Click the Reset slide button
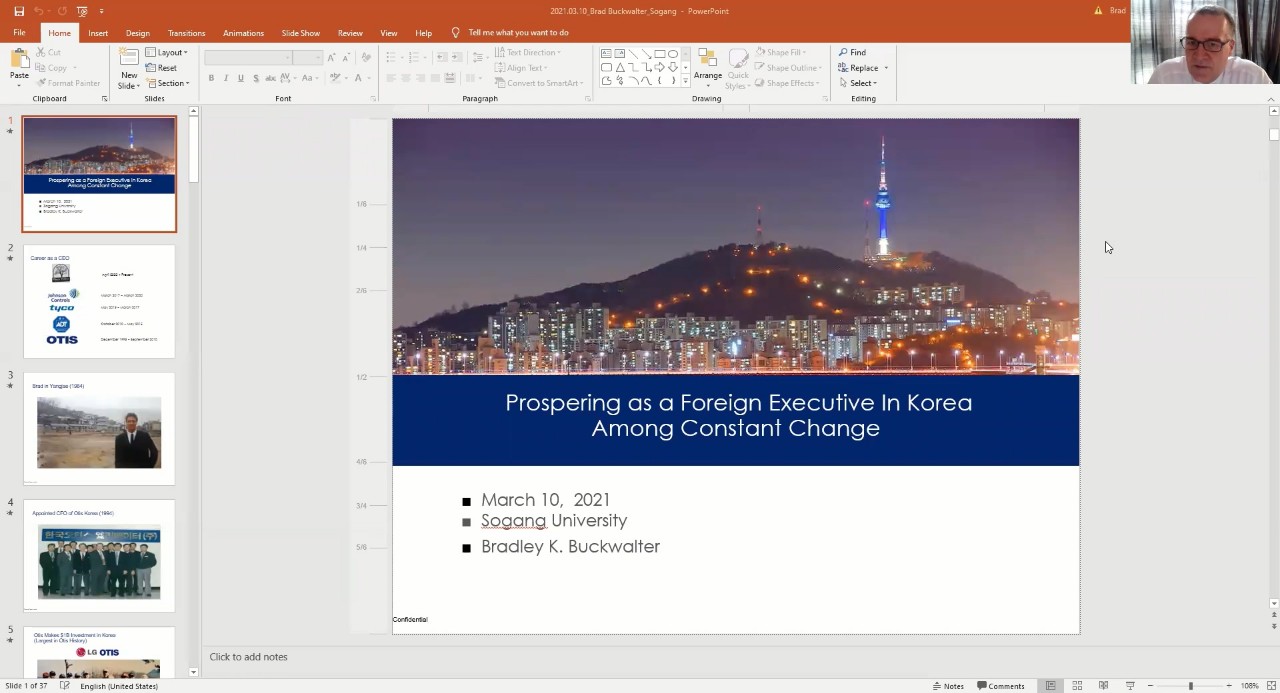The image size is (1280, 693). pos(161,68)
